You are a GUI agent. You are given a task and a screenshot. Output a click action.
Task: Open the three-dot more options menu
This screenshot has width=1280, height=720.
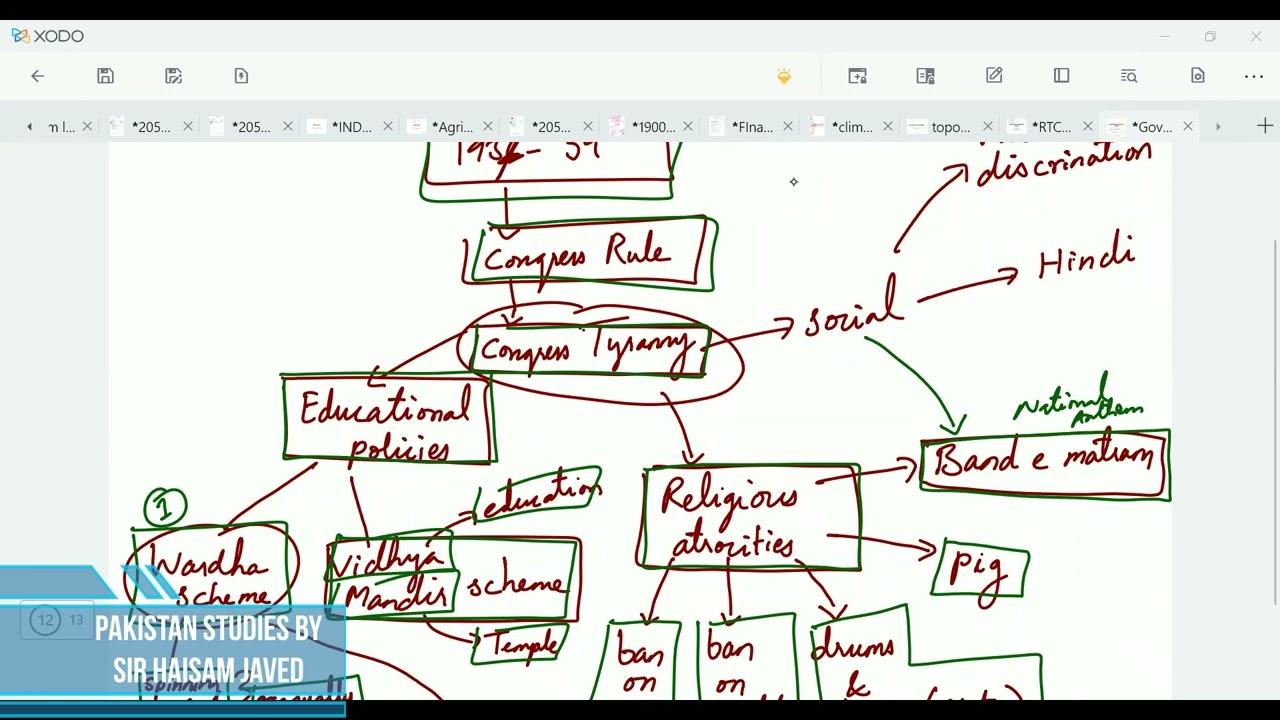pos(1254,76)
